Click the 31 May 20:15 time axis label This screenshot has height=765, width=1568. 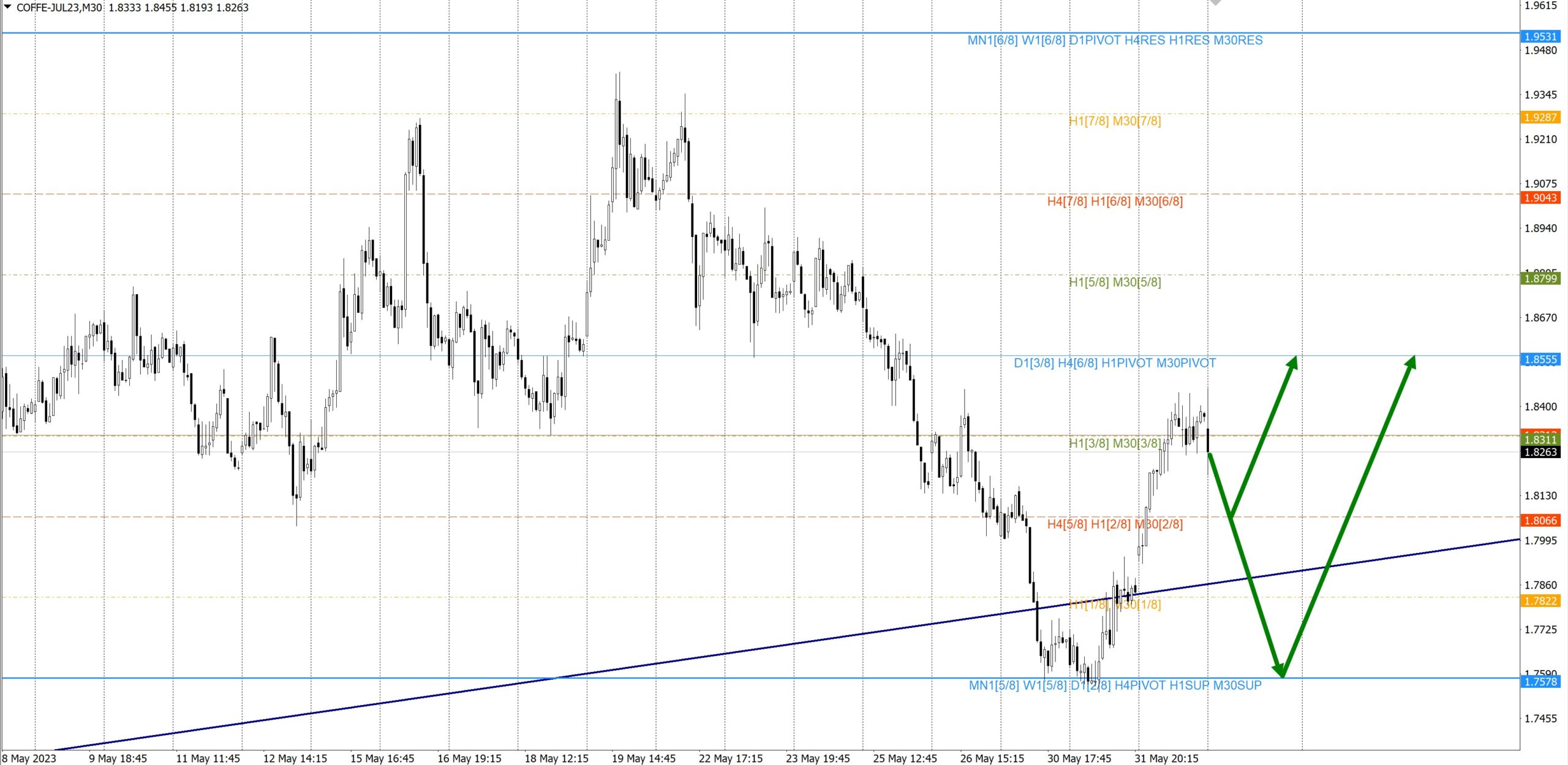pyautogui.click(x=1166, y=758)
